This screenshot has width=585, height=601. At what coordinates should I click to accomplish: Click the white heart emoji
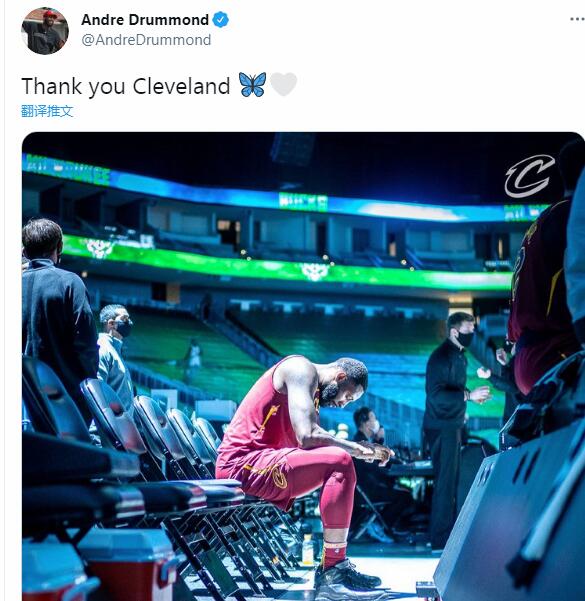tap(283, 84)
